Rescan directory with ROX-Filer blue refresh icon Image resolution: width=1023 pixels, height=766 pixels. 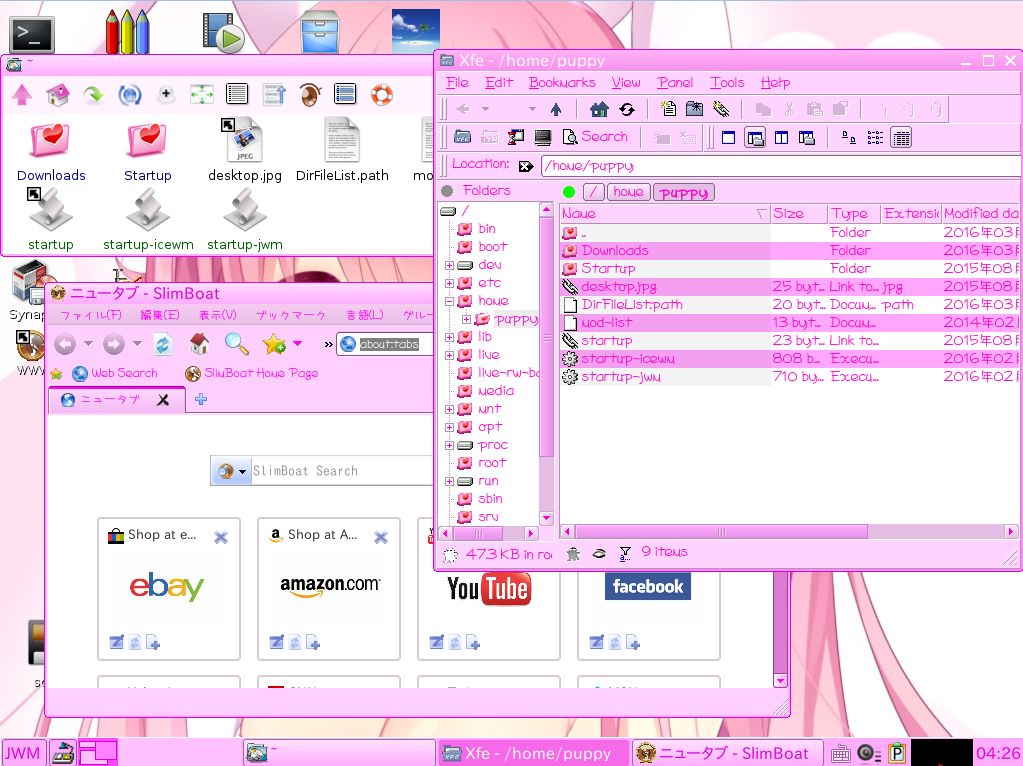click(130, 95)
